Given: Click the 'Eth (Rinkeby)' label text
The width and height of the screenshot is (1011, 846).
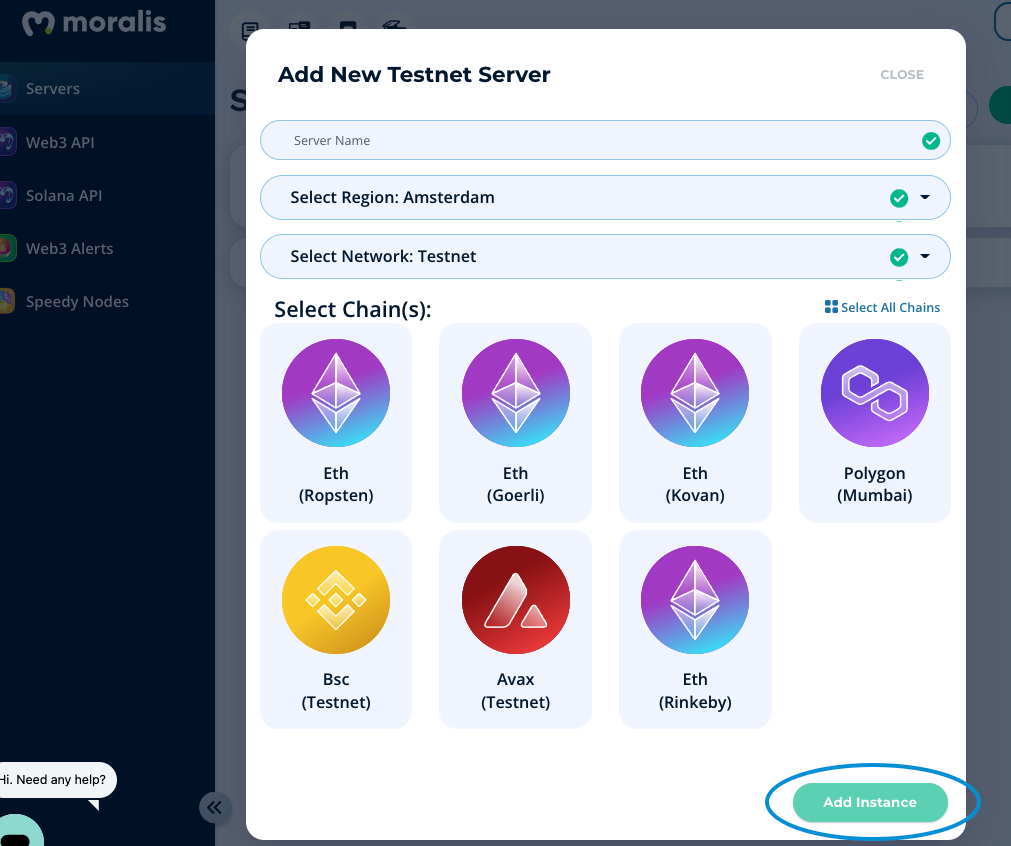Looking at the screenshot, I should 695,691.
